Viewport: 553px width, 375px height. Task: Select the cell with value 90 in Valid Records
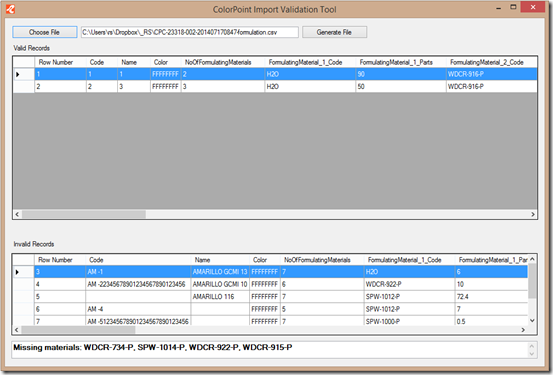pyautogui.click(x=401, y=74)
